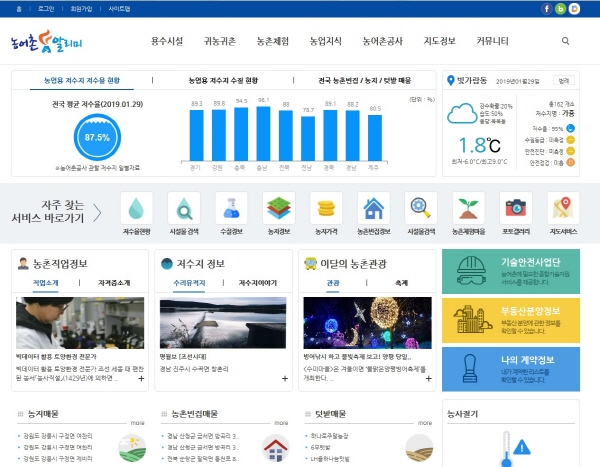600x467 pixels.
Task: Open the 저수율현황 water drop shortcut
Action: 137,209
